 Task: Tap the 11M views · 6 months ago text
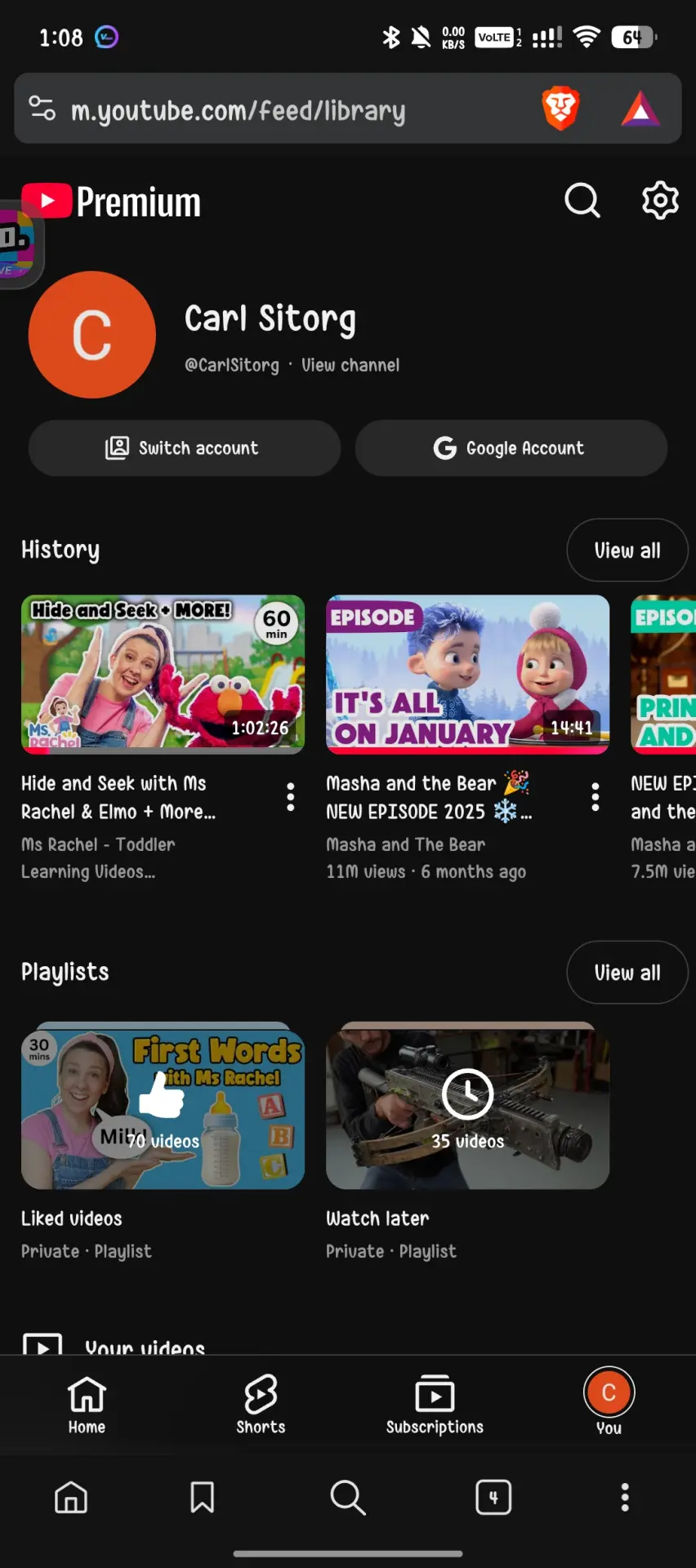(x=426, y=871)
